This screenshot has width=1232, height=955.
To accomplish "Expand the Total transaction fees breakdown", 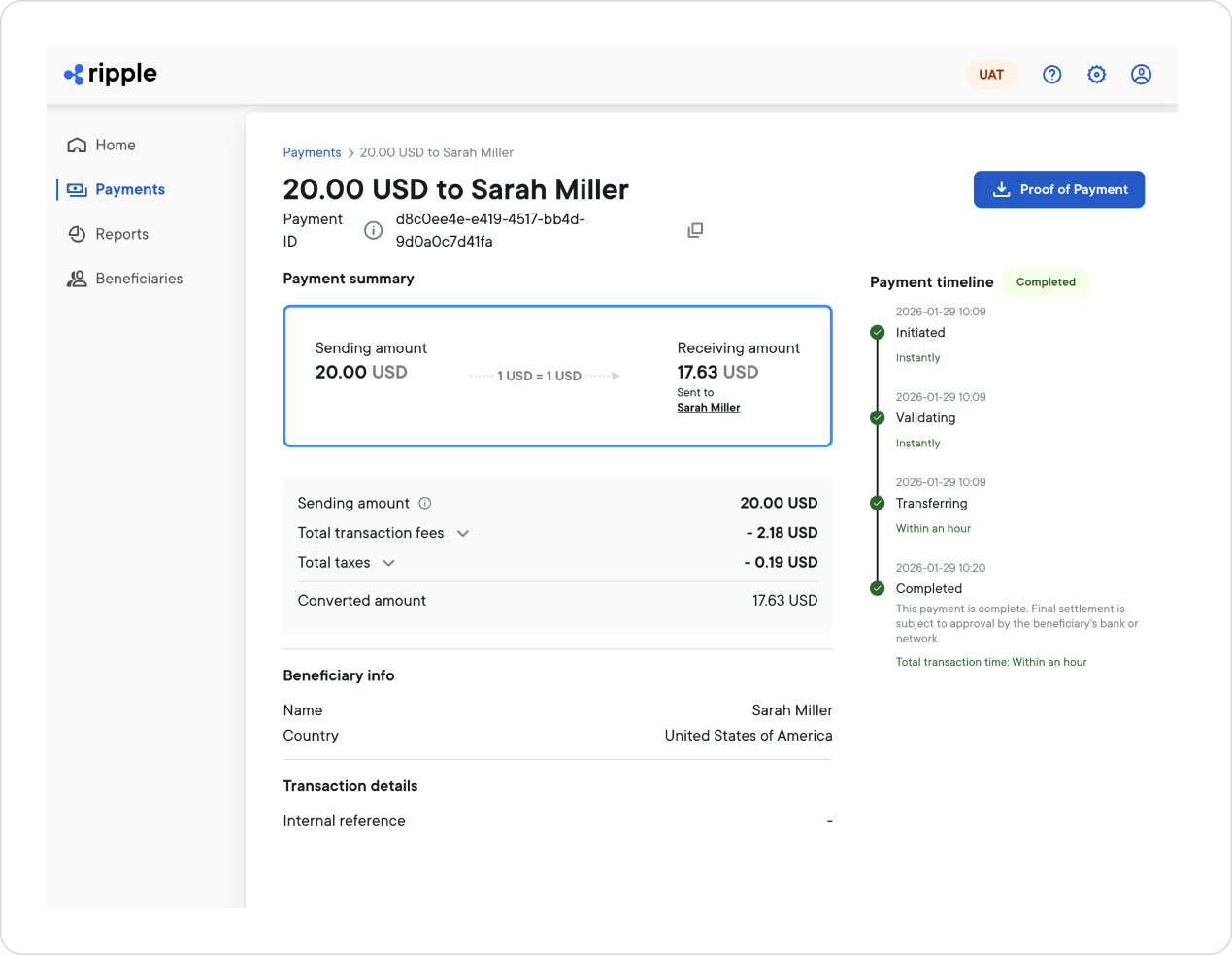I will point(463,533).
